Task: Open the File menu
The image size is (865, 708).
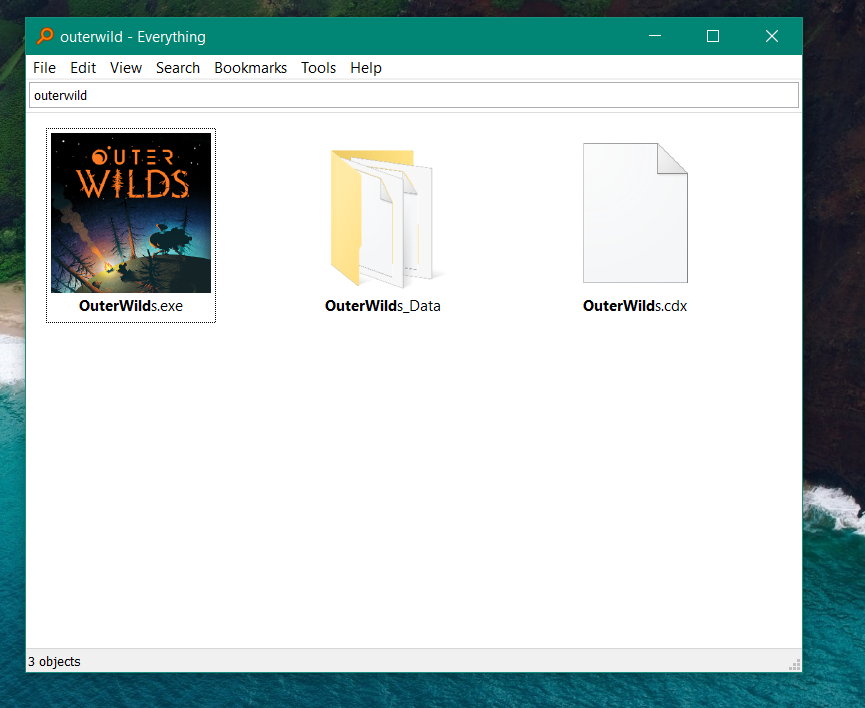Action: click(44, 68)
